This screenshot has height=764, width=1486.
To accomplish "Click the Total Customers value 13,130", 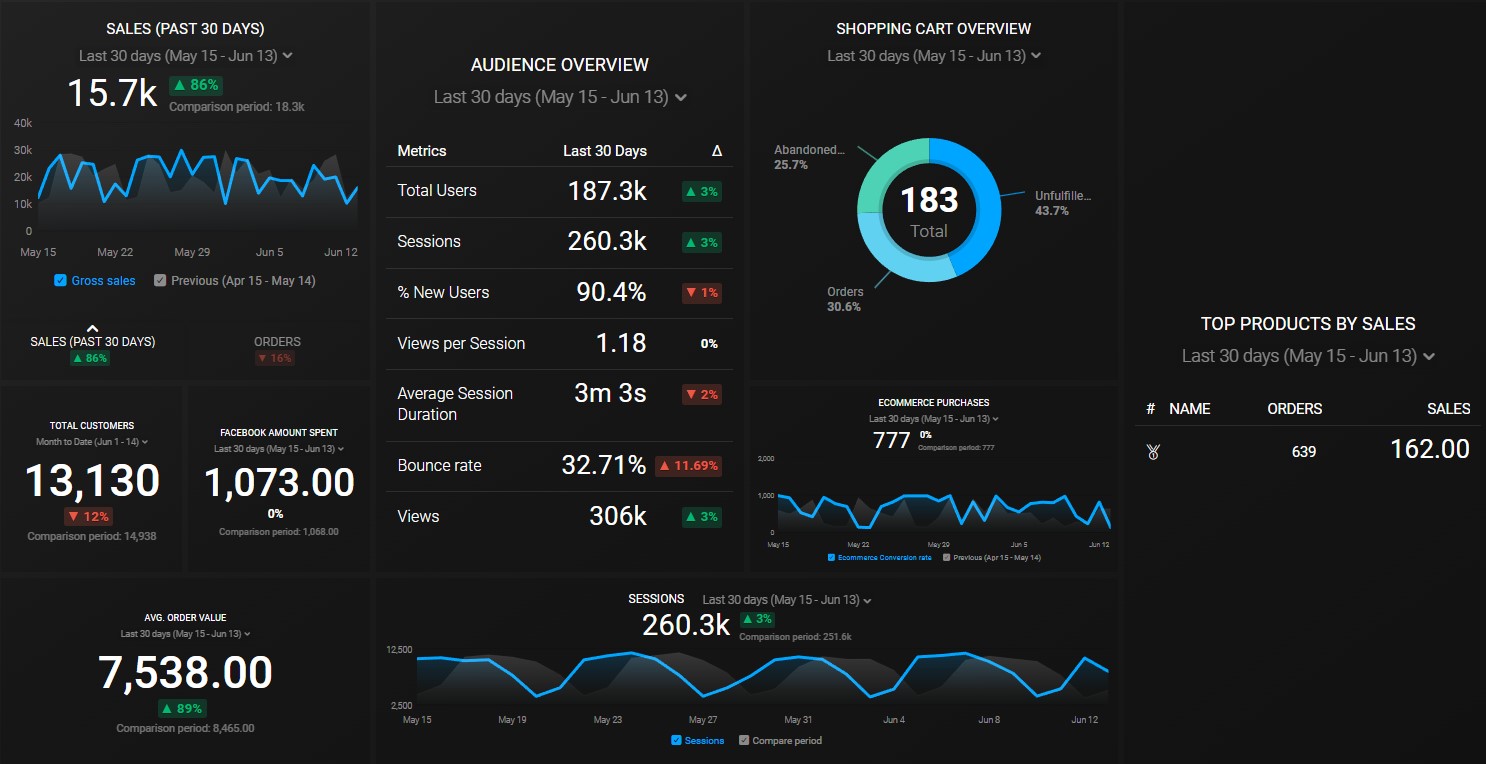I will (92, 481).
